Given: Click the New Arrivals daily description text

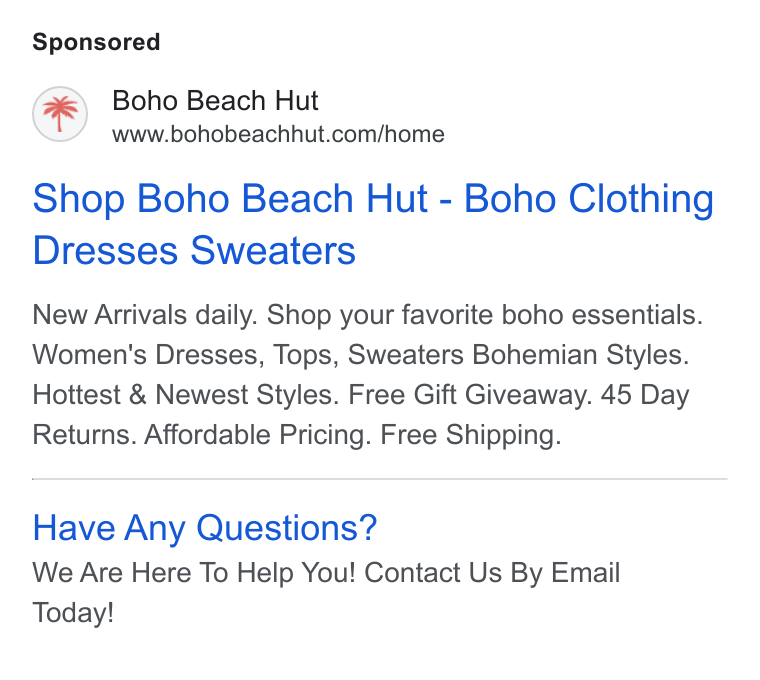Looking at the screenshot, I should 145,315.
